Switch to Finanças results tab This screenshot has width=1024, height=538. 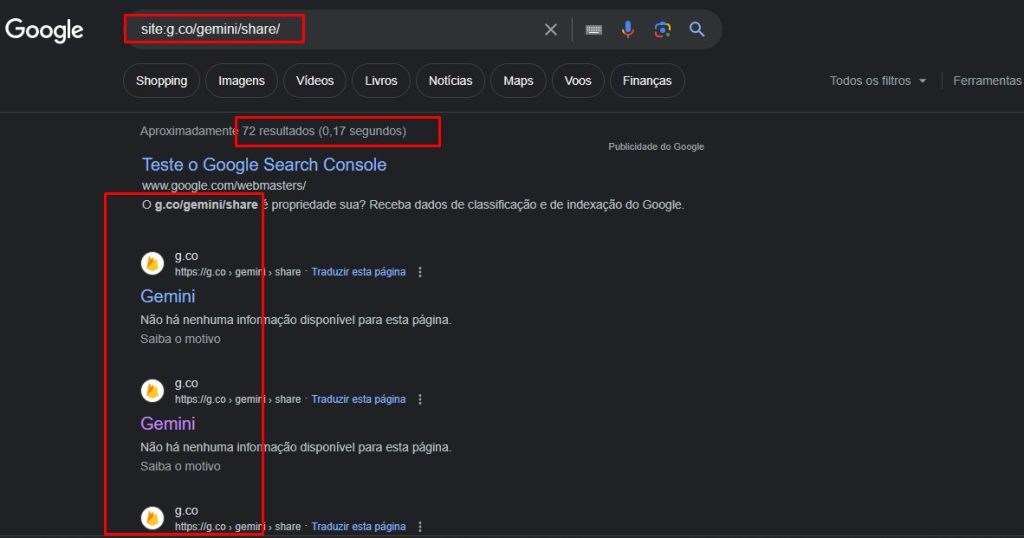point(647,80)
